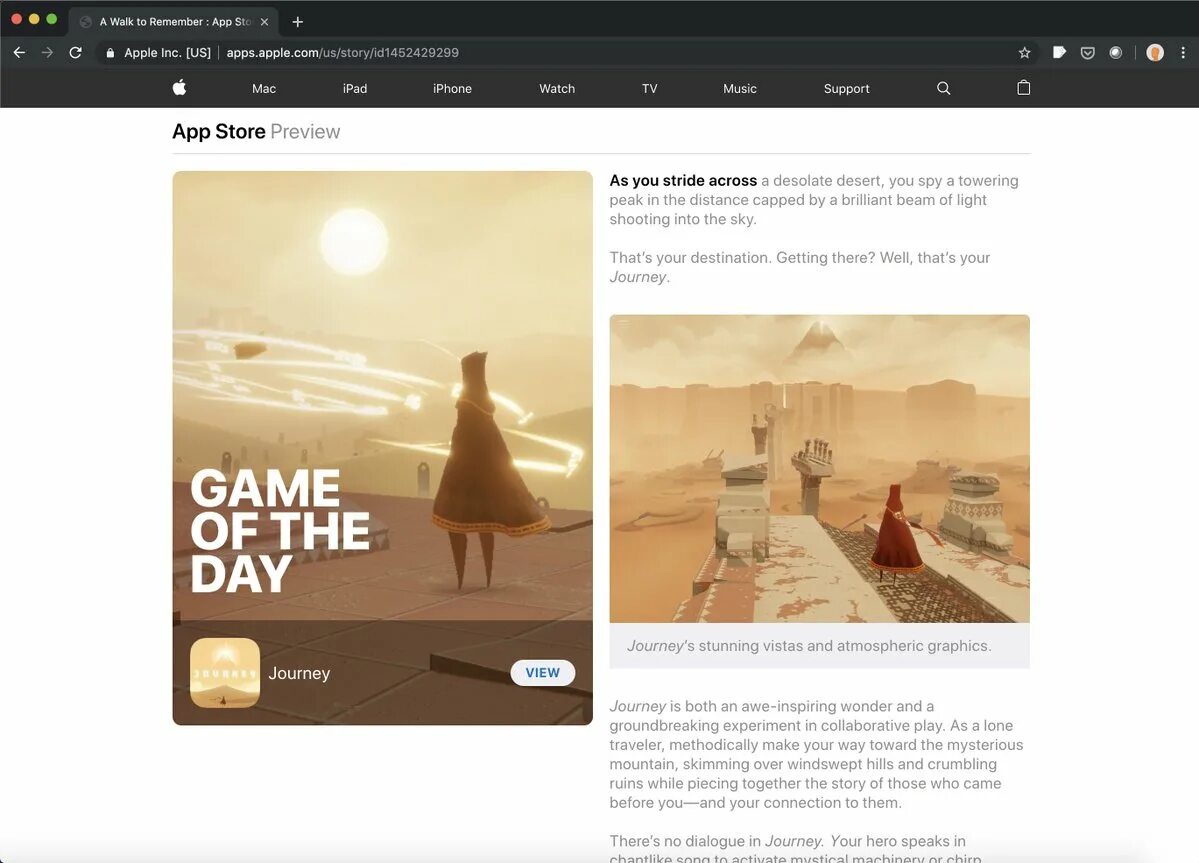
Task: Open the Chrome three-dot menu
Action: click(x=1183, y=53)
